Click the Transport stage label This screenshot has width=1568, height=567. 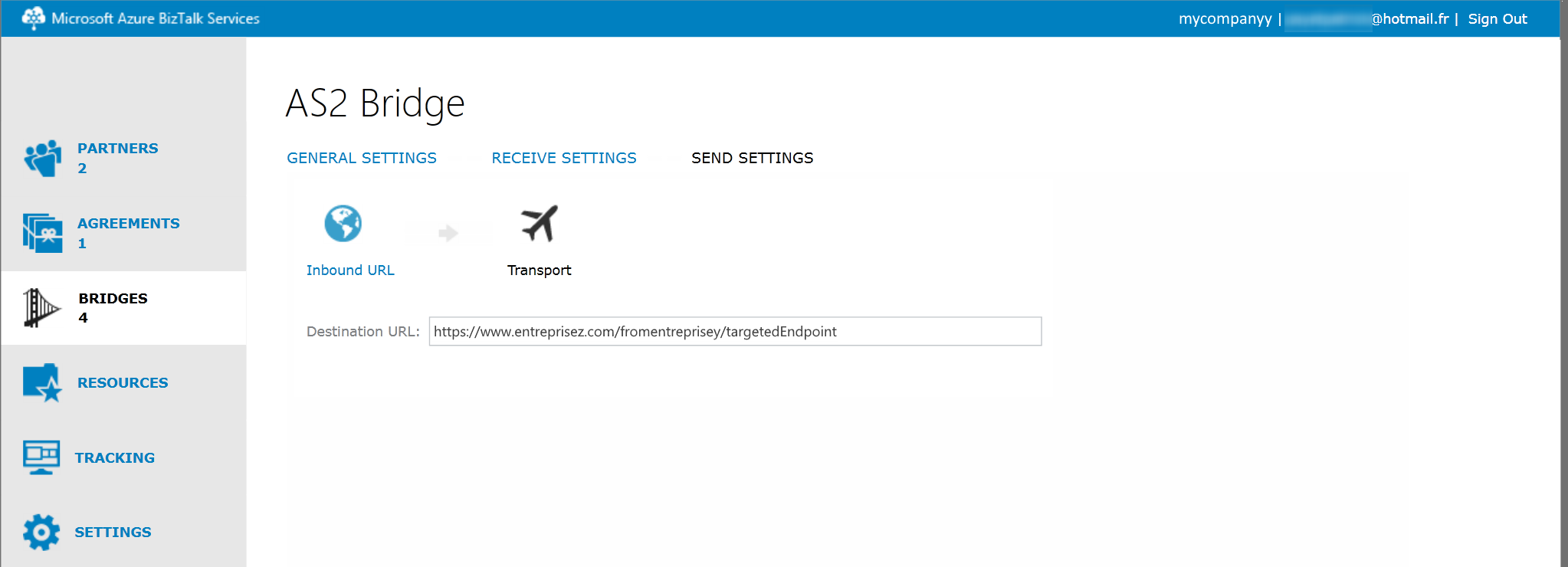tap(540, 270)
